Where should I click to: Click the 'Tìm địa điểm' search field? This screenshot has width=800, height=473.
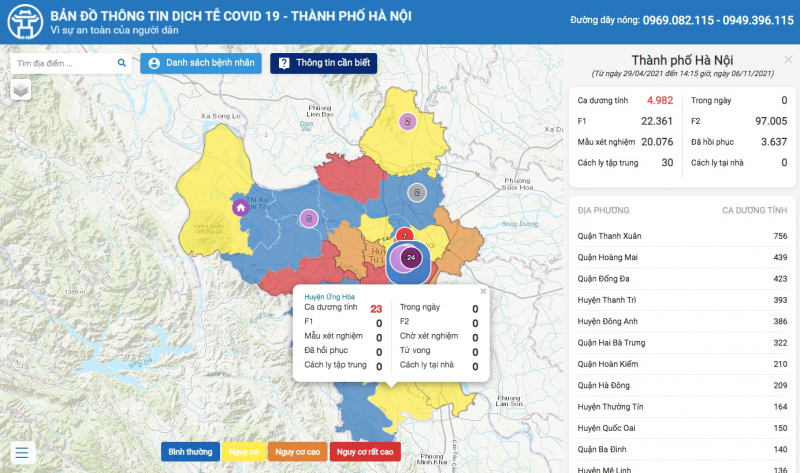click(x=62, y=63)
